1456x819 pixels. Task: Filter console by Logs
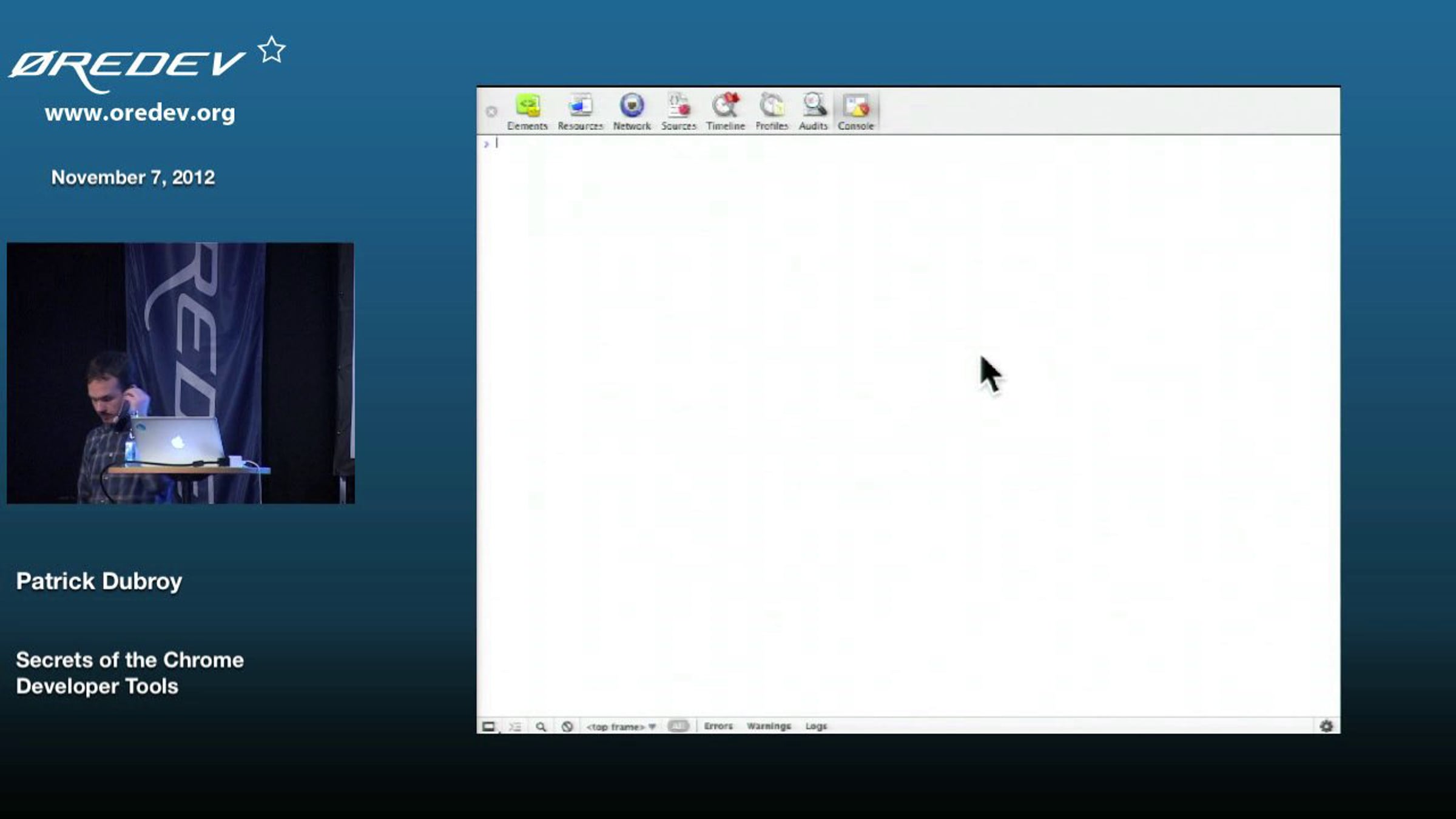point(816,726)
